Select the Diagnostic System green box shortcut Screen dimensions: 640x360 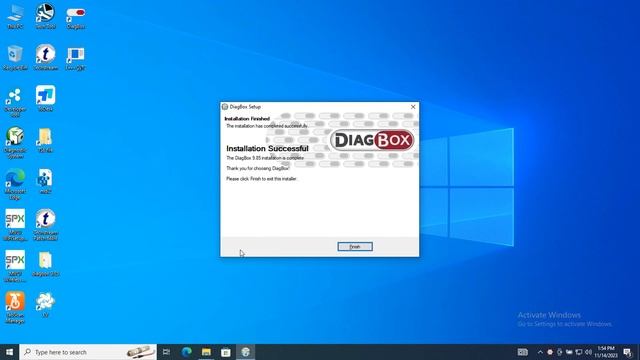[x=15, y=142]
